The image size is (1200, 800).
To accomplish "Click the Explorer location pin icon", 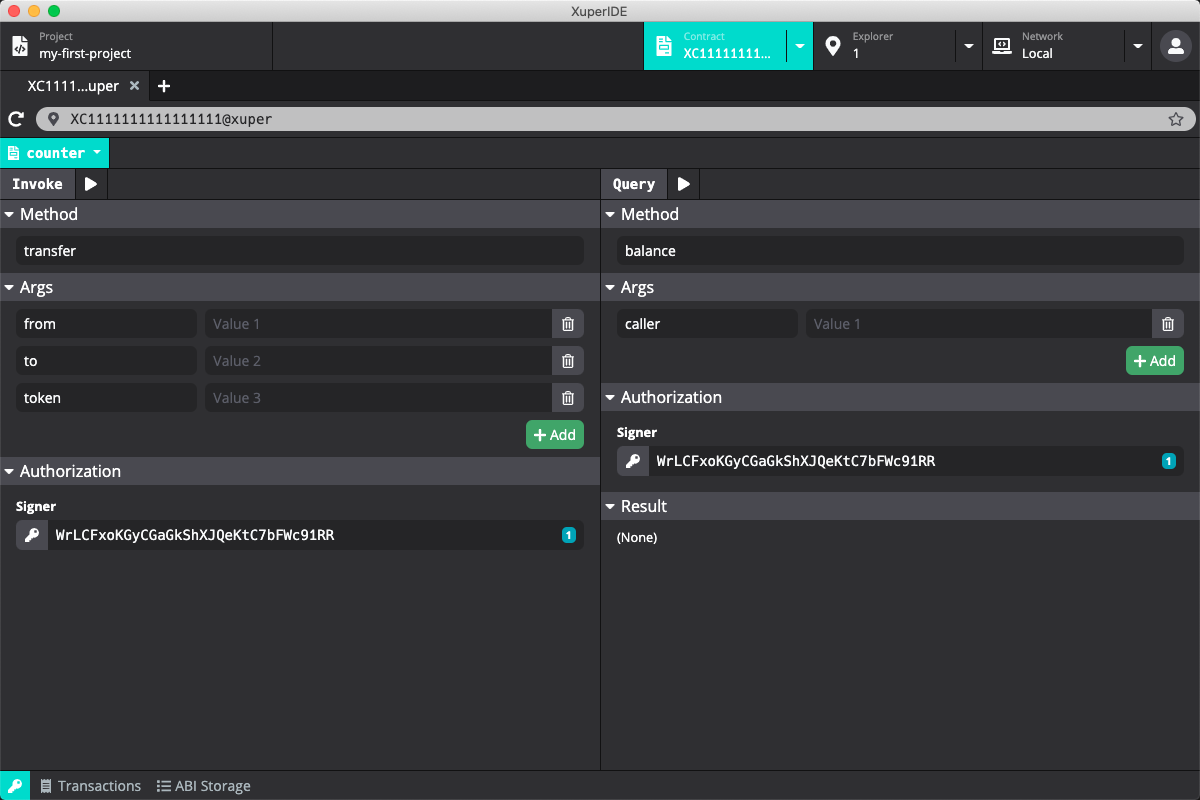I will [832, 46].
